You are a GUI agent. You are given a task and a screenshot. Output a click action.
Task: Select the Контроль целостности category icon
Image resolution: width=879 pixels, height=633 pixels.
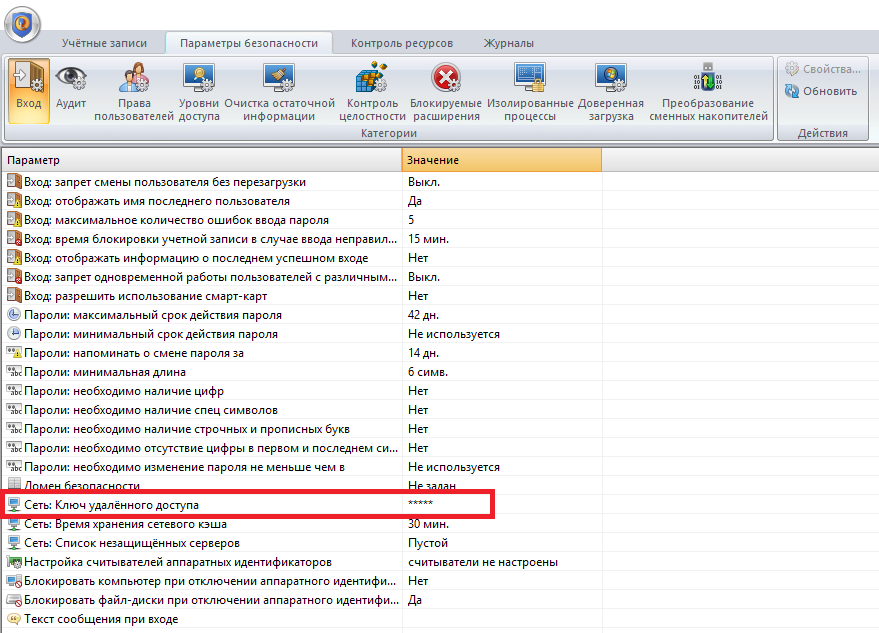coord(372,91)
